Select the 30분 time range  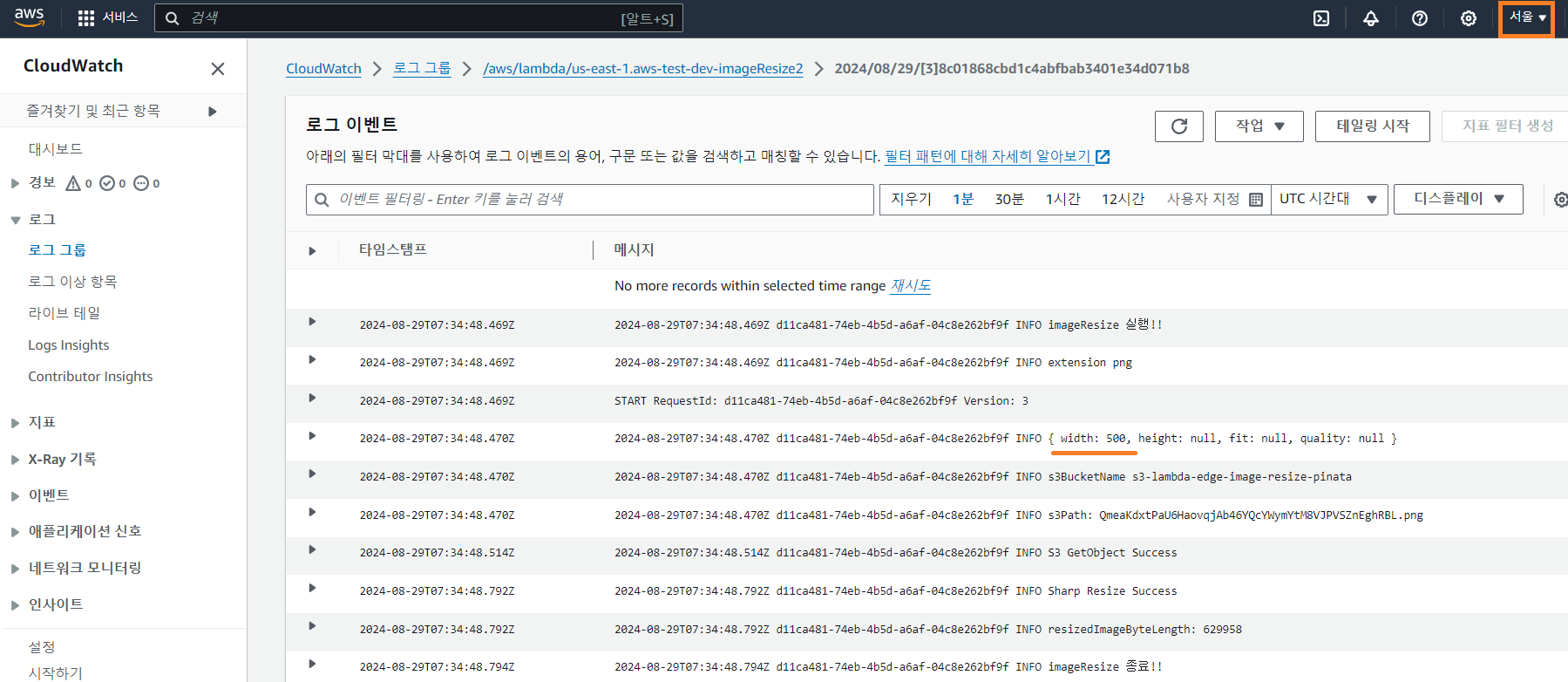coord(1009,200)
